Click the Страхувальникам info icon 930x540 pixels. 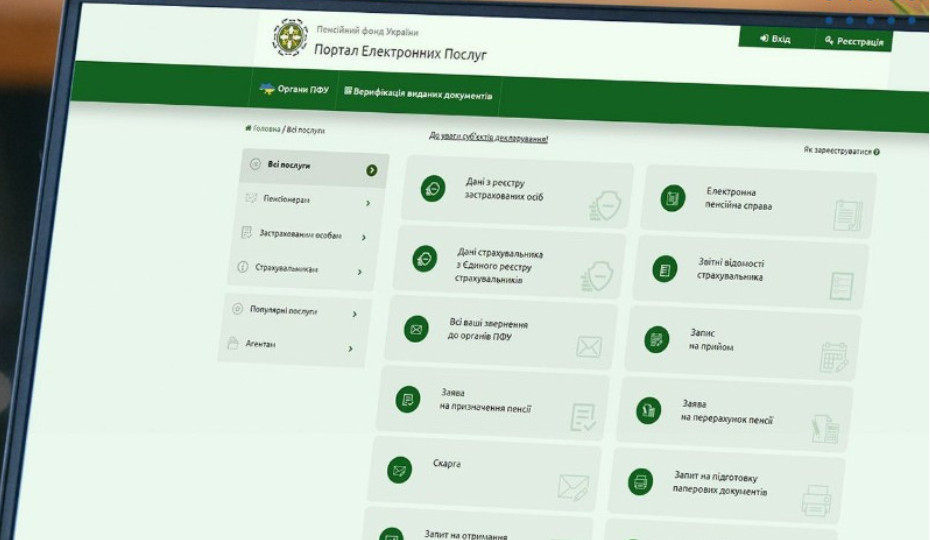(243, 266)
